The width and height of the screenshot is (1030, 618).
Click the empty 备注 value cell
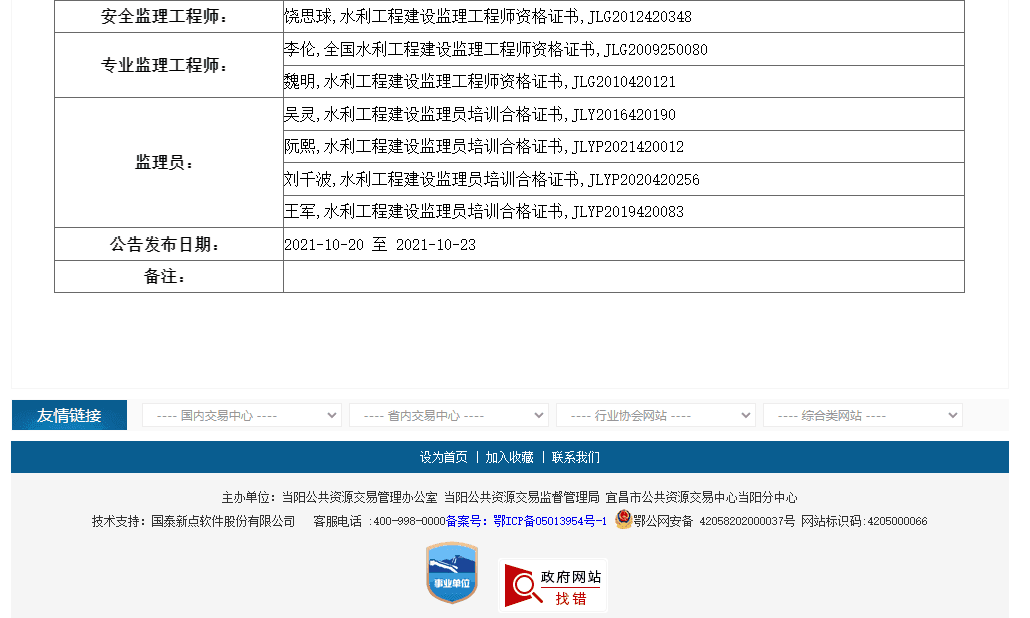pos(623,277)
